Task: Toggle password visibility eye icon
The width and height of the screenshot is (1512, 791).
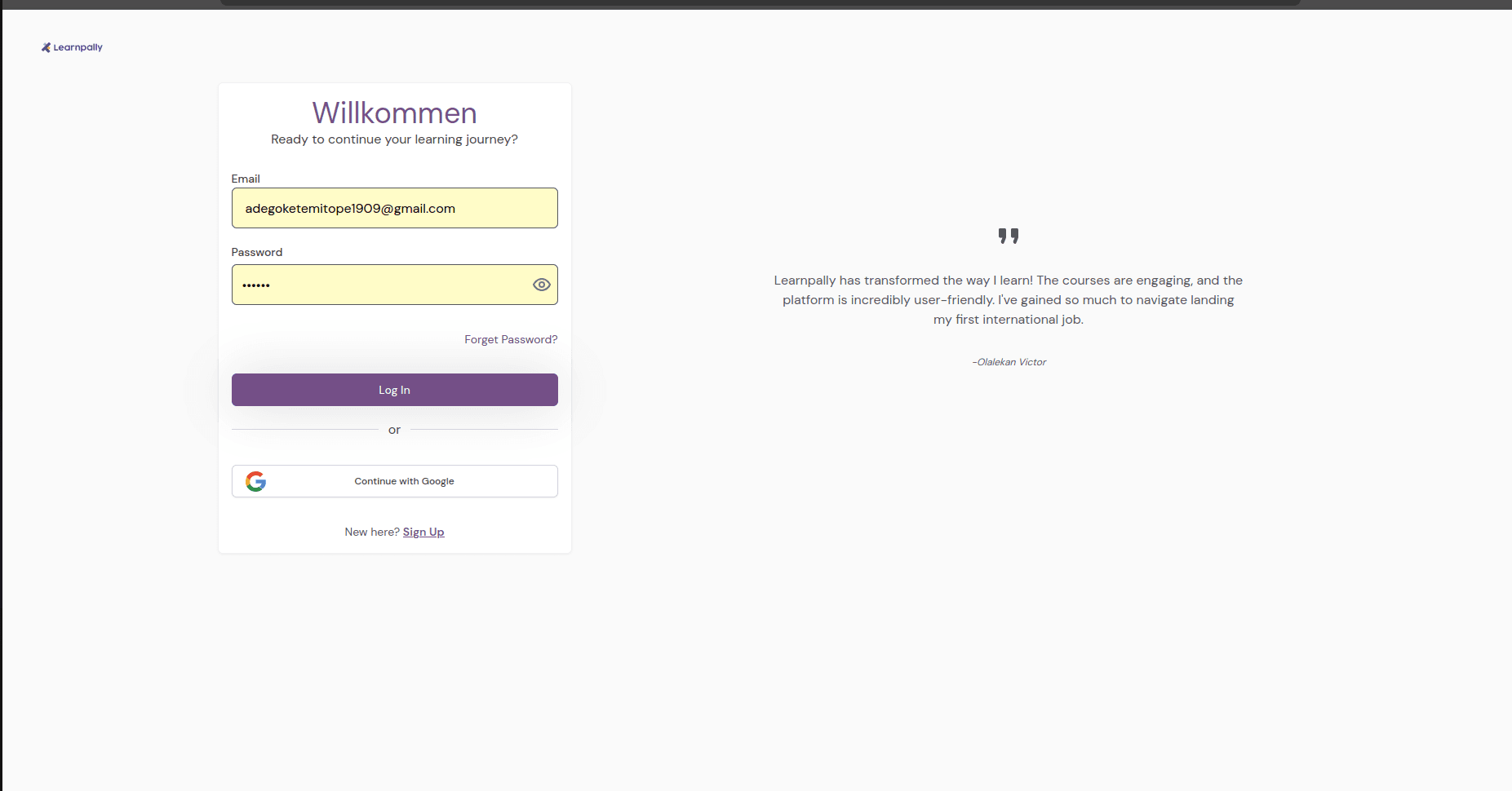Action: [542, 285]
